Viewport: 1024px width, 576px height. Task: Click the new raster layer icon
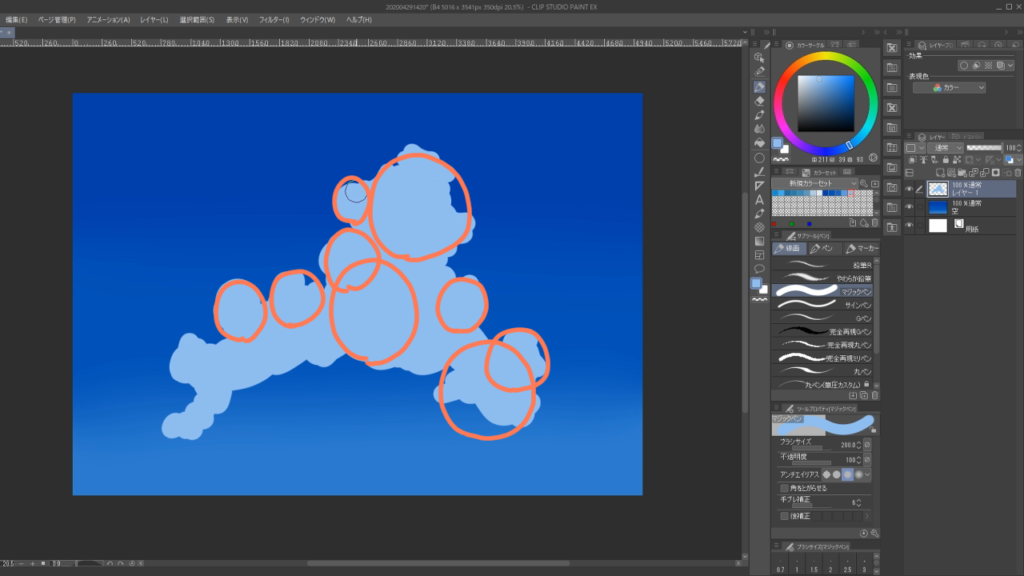point(940,173)
